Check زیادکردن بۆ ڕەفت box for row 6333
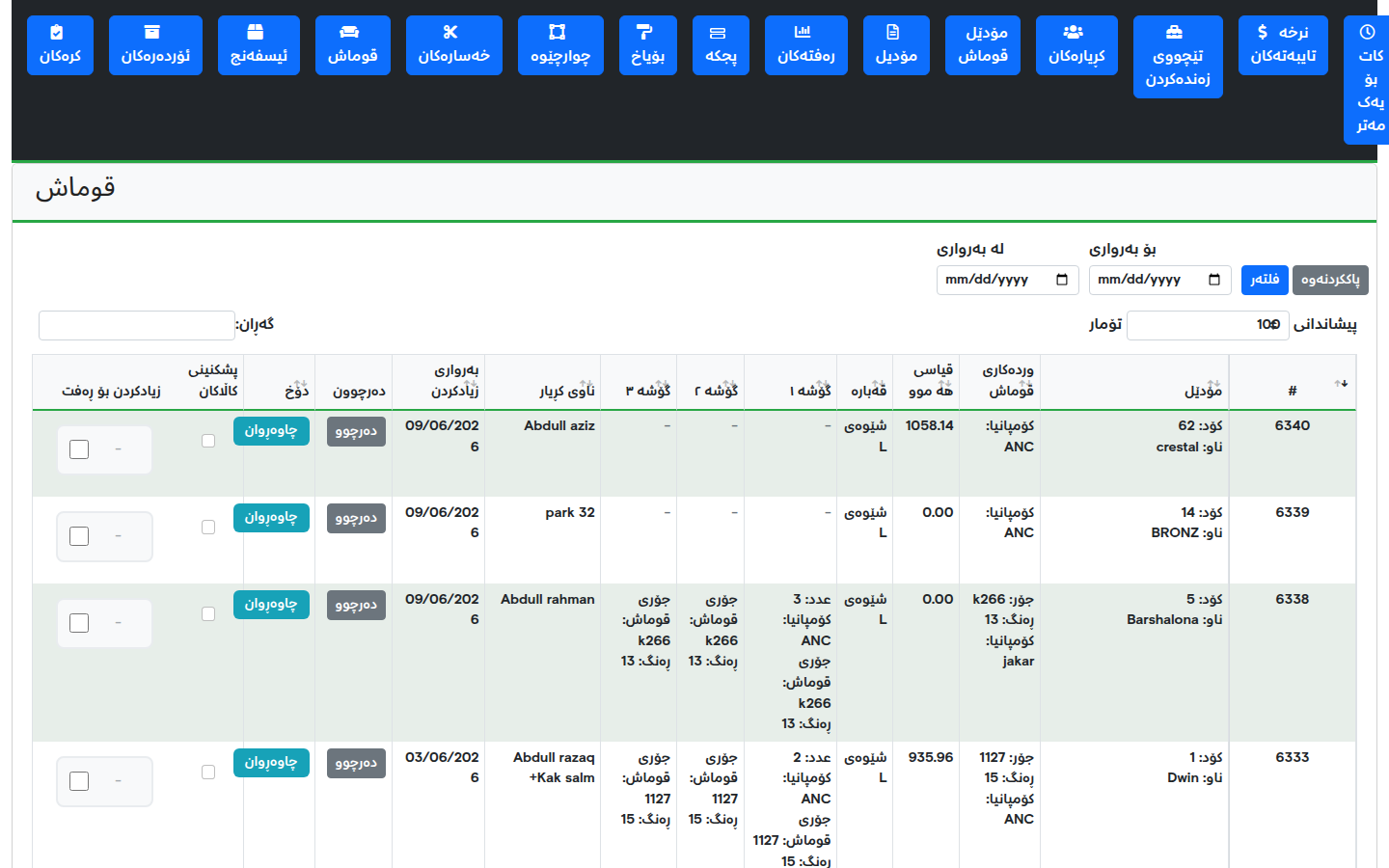This screenshot has width=1389, height=868. pos(79,781)
